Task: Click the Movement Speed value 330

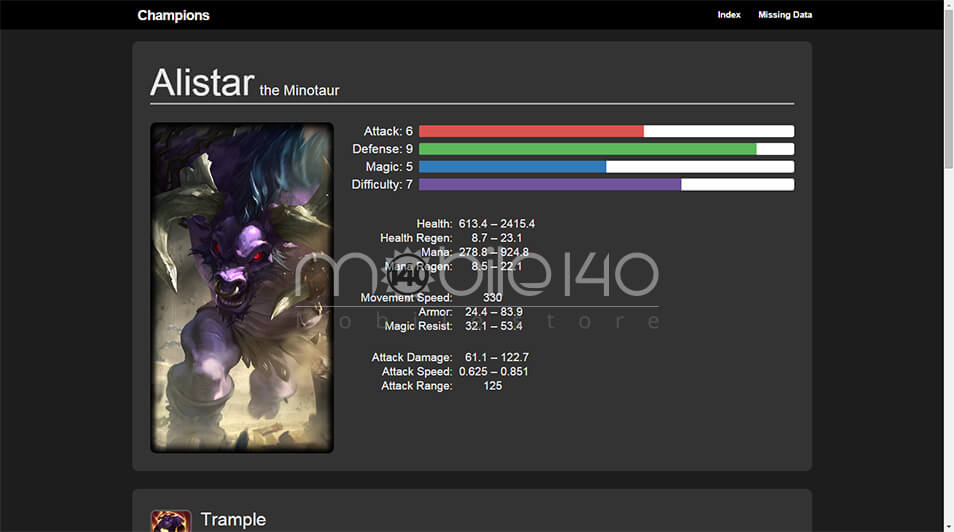Action: tap(493, 297)
